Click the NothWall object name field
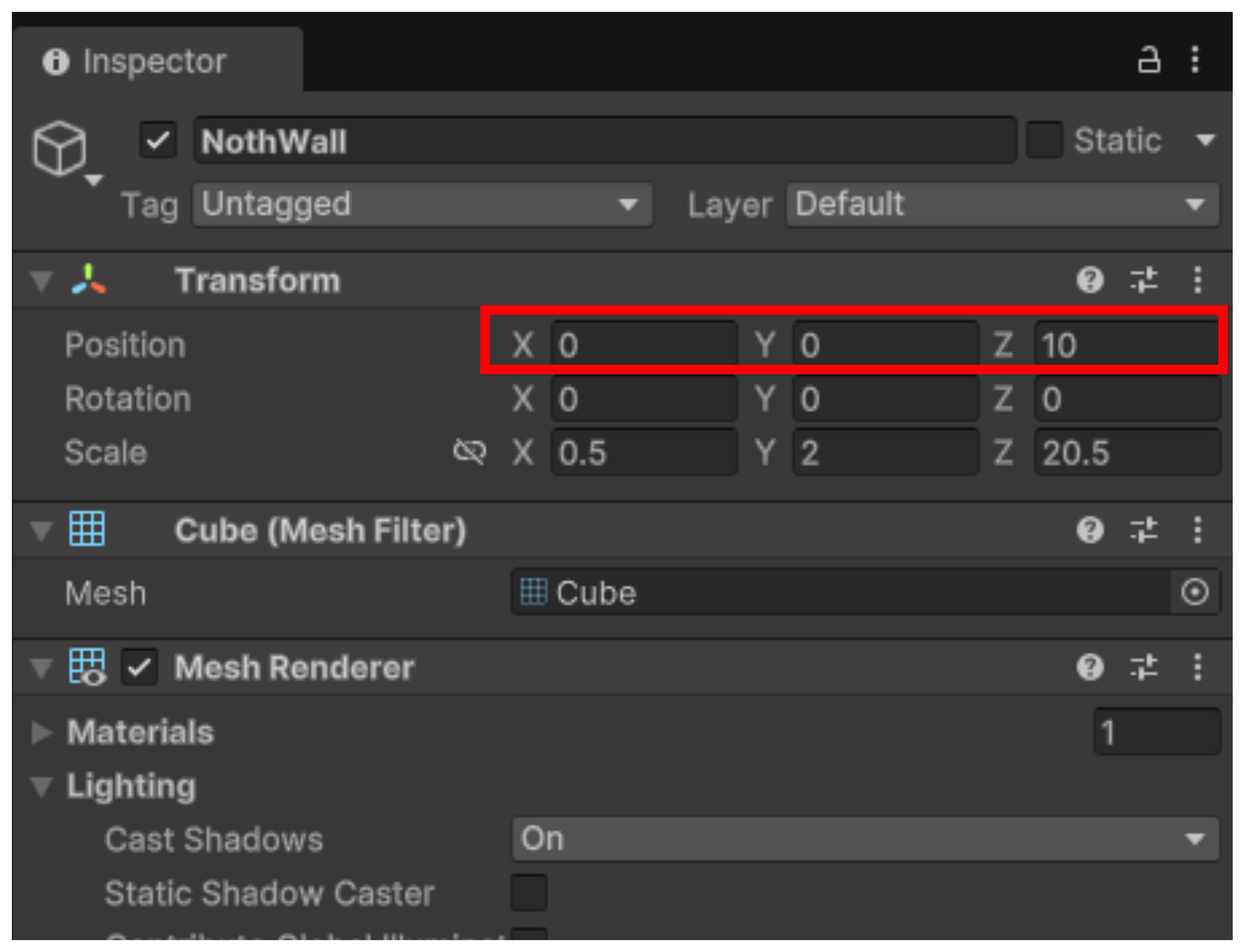This screenshot has width=1245, height=952. [604, 140]
